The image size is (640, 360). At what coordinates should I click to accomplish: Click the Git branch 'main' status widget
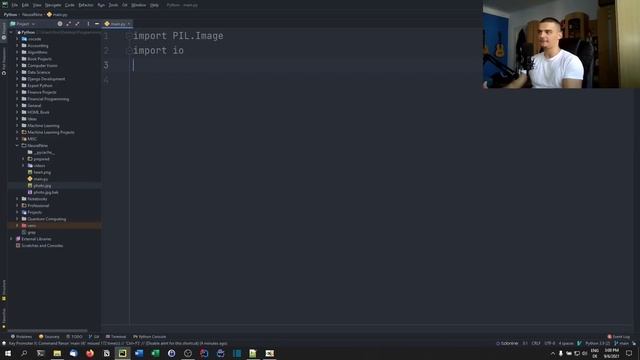(622, 344)
